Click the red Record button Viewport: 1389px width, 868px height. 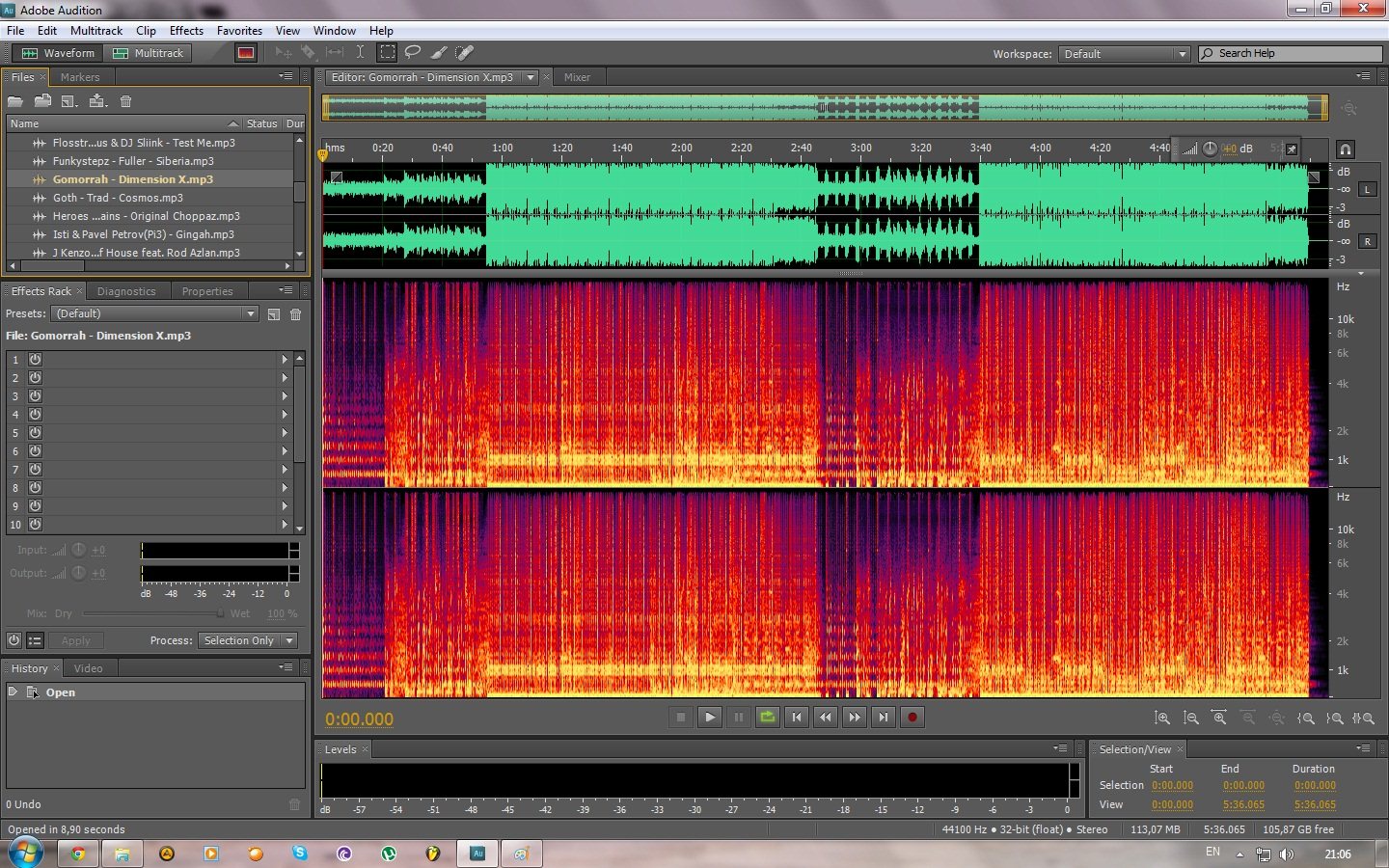tap(912, 718)
